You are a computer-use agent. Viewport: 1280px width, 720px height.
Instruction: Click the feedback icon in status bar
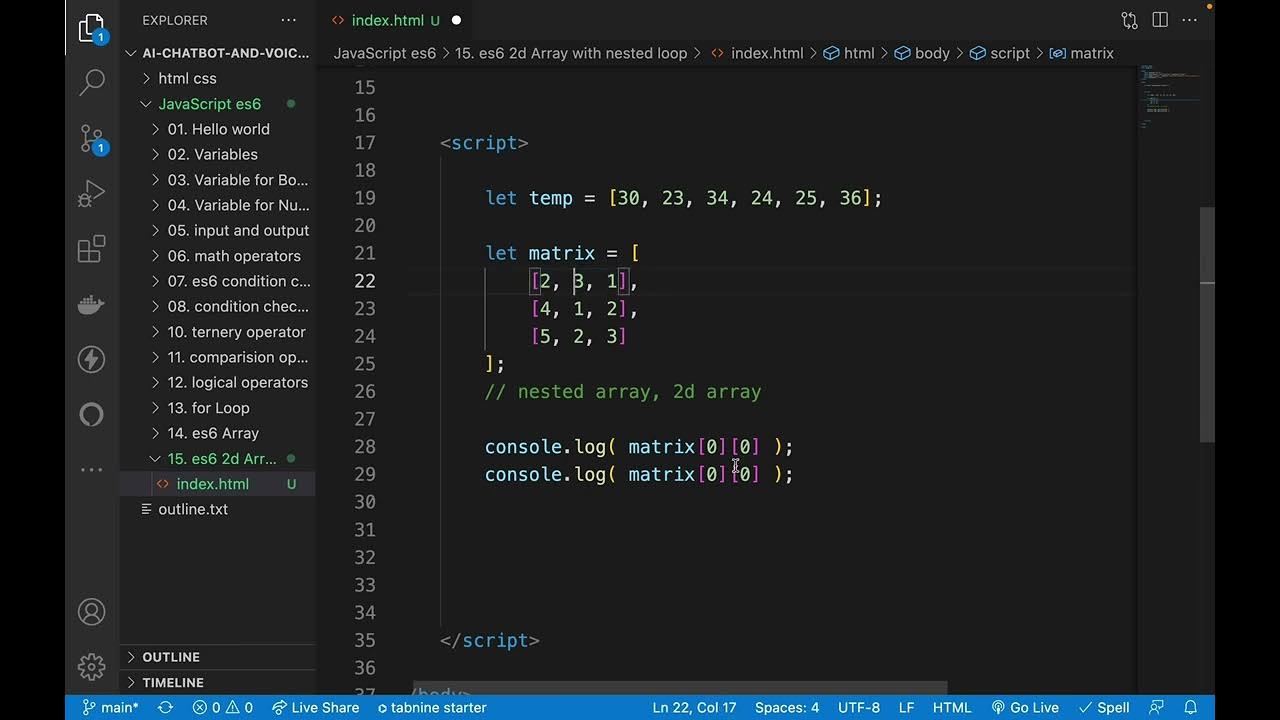tap(1157, 707)
